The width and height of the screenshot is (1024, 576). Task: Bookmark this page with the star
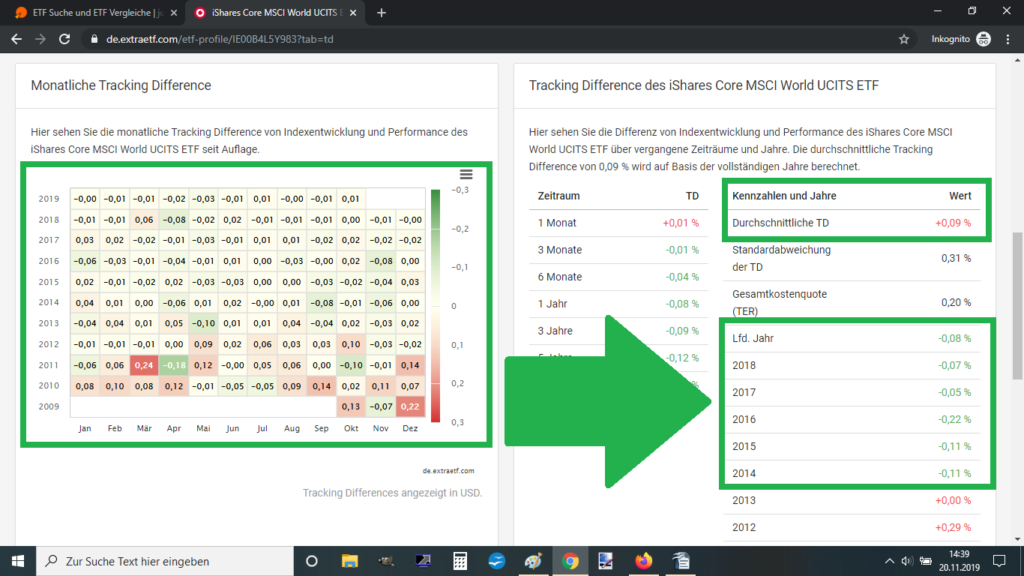tap(904, 39)
